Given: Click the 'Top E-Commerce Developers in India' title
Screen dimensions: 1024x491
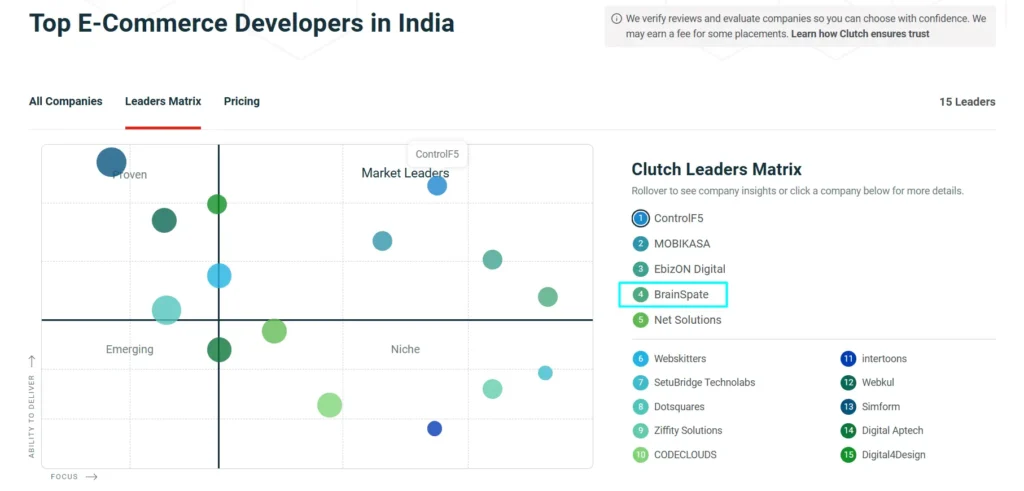Looking at the screenshot, I should [242, 23].
